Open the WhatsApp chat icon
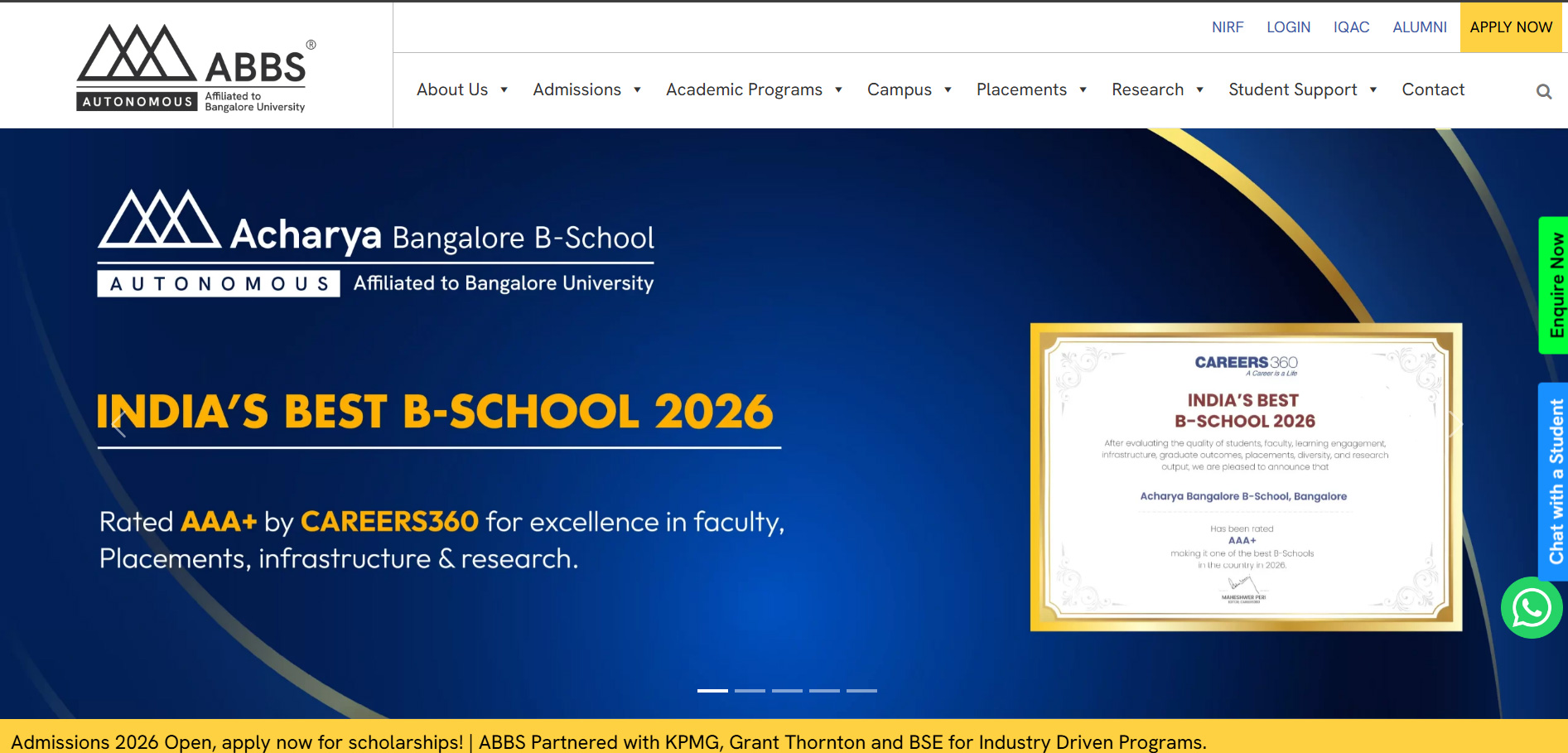The height and width of the screenshot is (753, 1568). [1532, 608]
